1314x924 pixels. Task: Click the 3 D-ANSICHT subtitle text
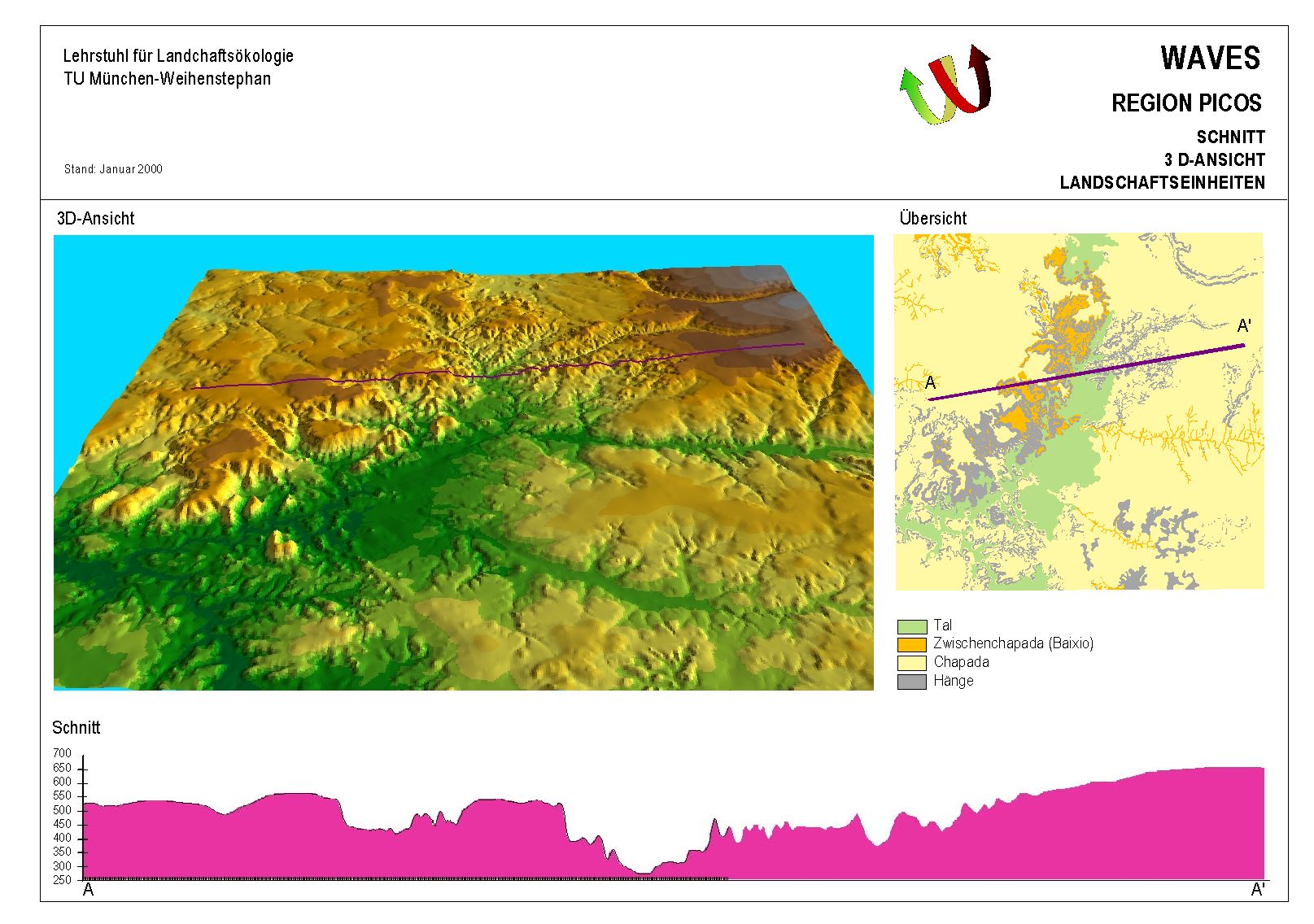[x=1215, y=160]
